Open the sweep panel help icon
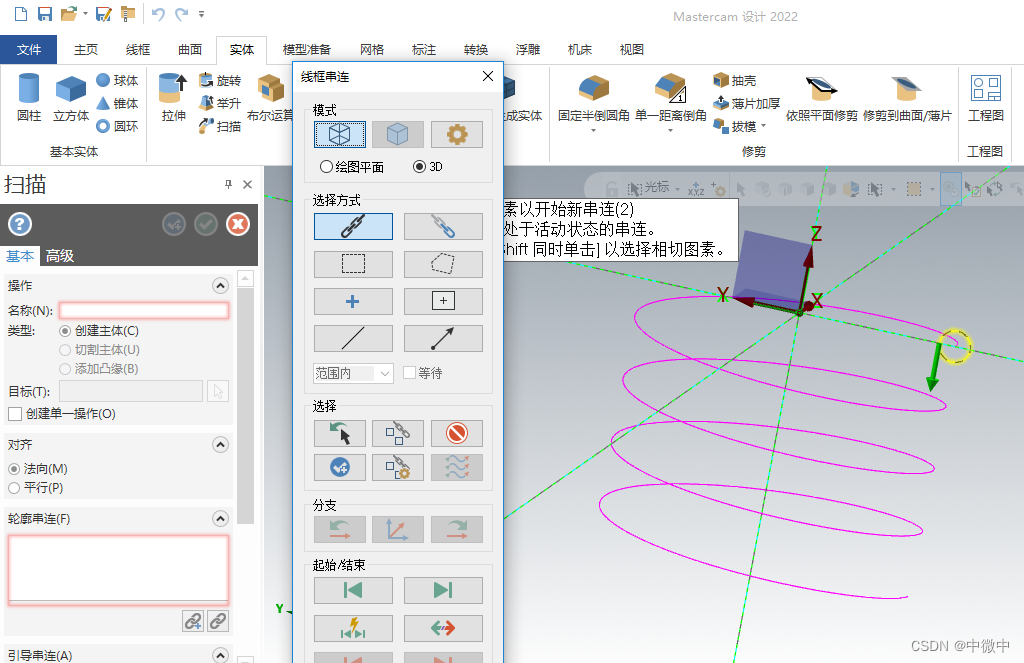 [20, 225]
